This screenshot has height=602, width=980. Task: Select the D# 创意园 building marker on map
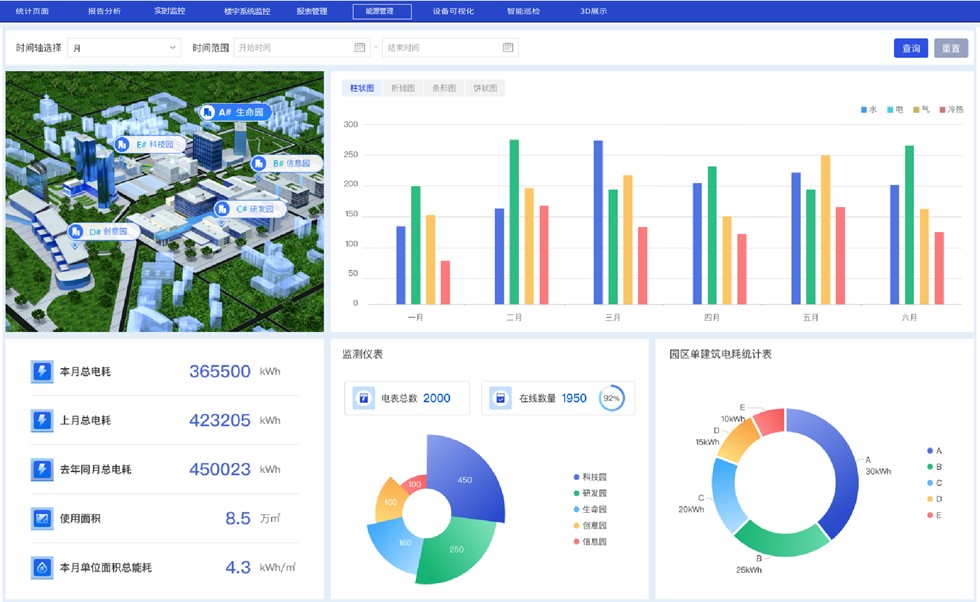click(76, 231)
